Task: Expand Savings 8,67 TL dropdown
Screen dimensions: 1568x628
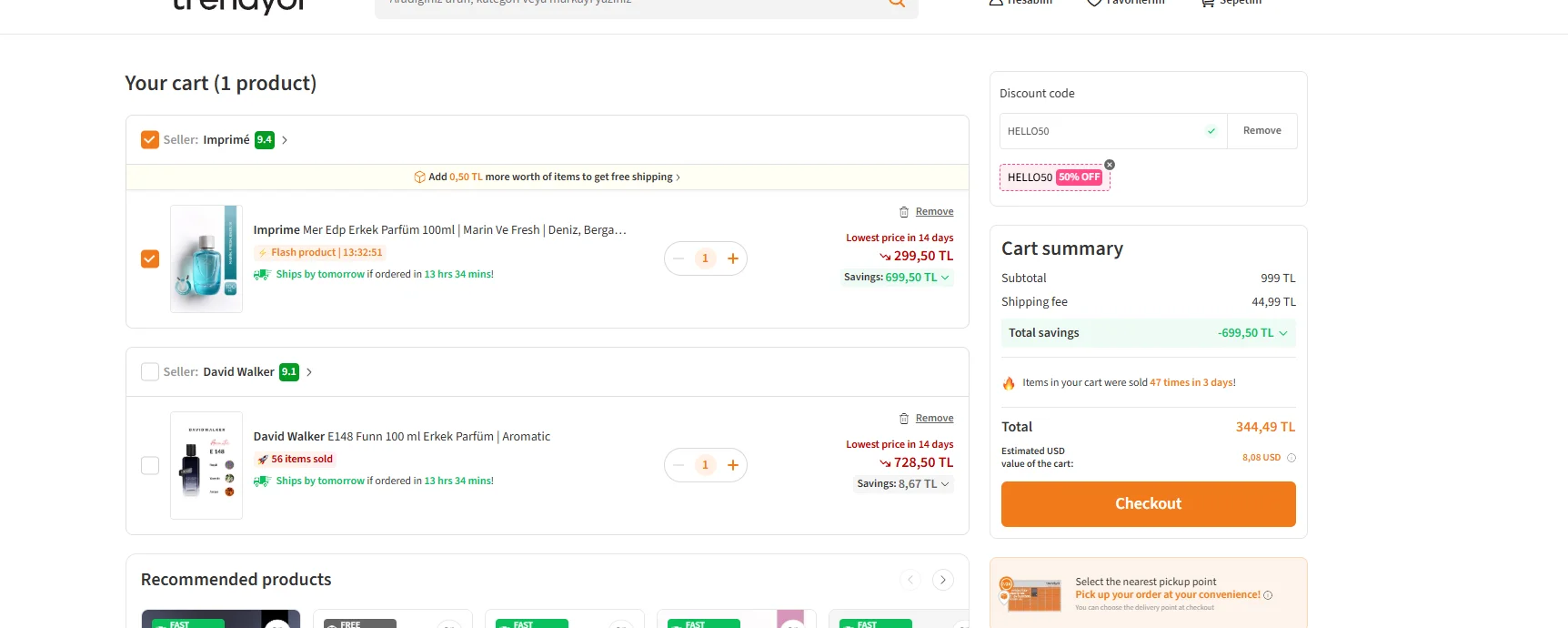Action: click(903, 484)
